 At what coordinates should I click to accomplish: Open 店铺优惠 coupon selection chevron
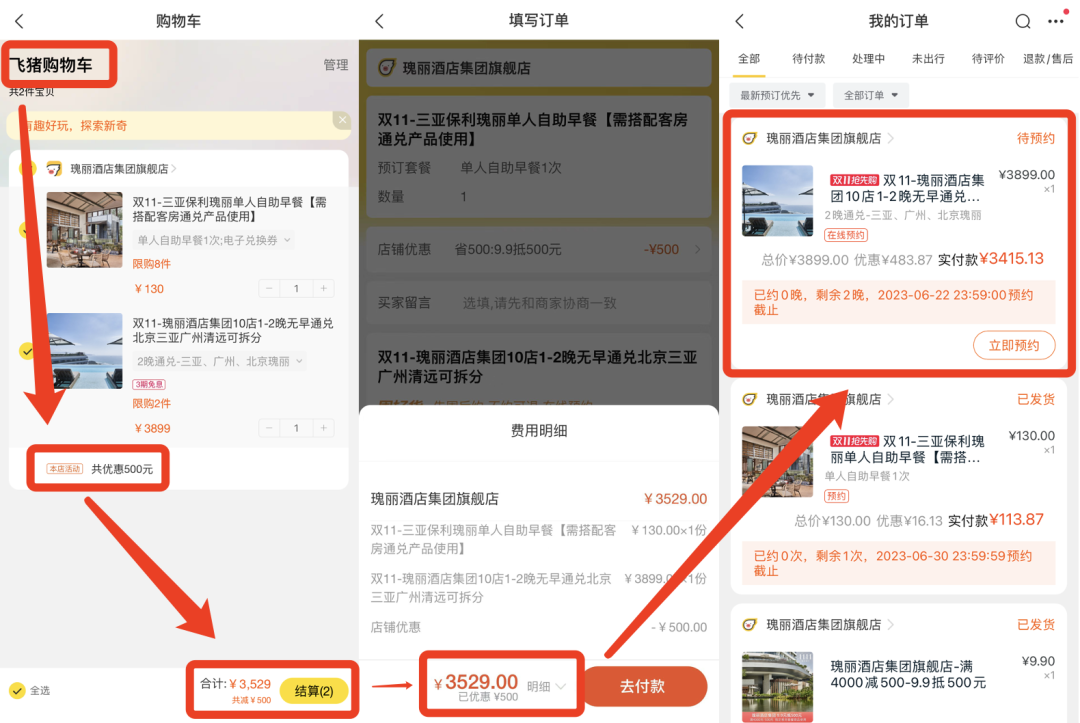pos(697,249)
